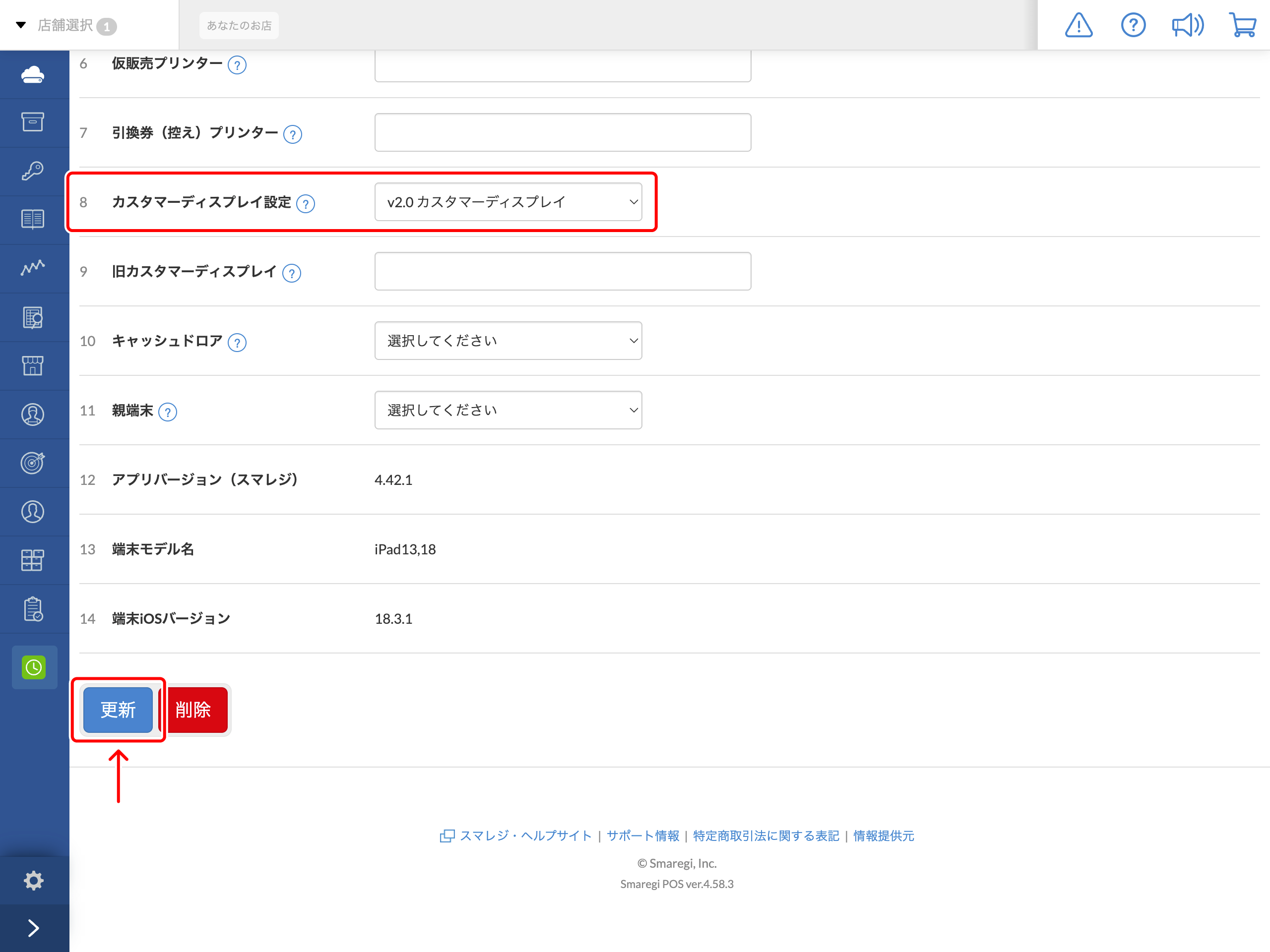Expand the 店舗選択 store selector
This screenshot has width=1270, height=952.
(66, 25)
